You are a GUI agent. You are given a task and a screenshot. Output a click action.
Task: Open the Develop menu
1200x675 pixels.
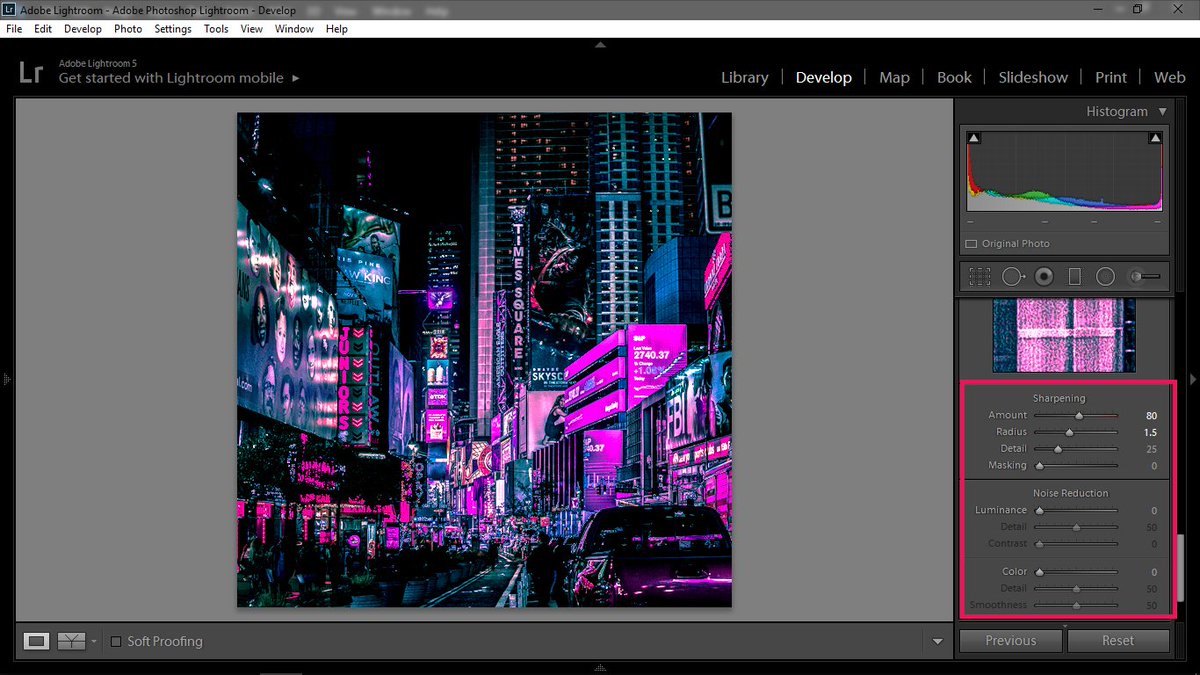coord(83,29)
